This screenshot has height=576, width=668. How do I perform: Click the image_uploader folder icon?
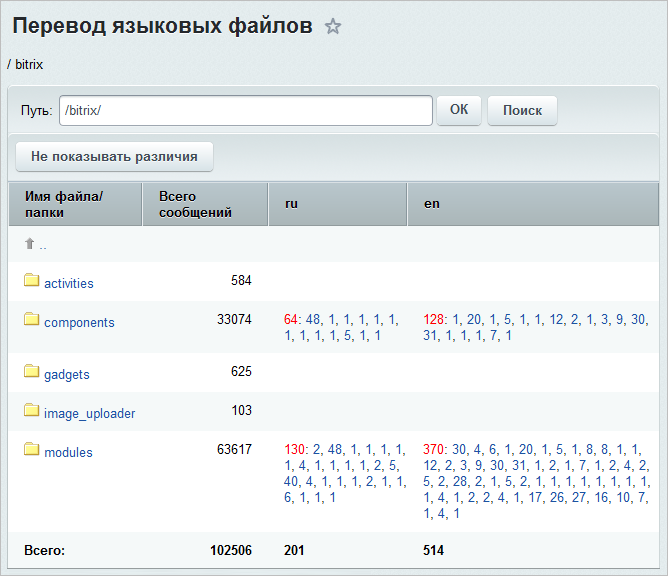[x=32, y=410]
